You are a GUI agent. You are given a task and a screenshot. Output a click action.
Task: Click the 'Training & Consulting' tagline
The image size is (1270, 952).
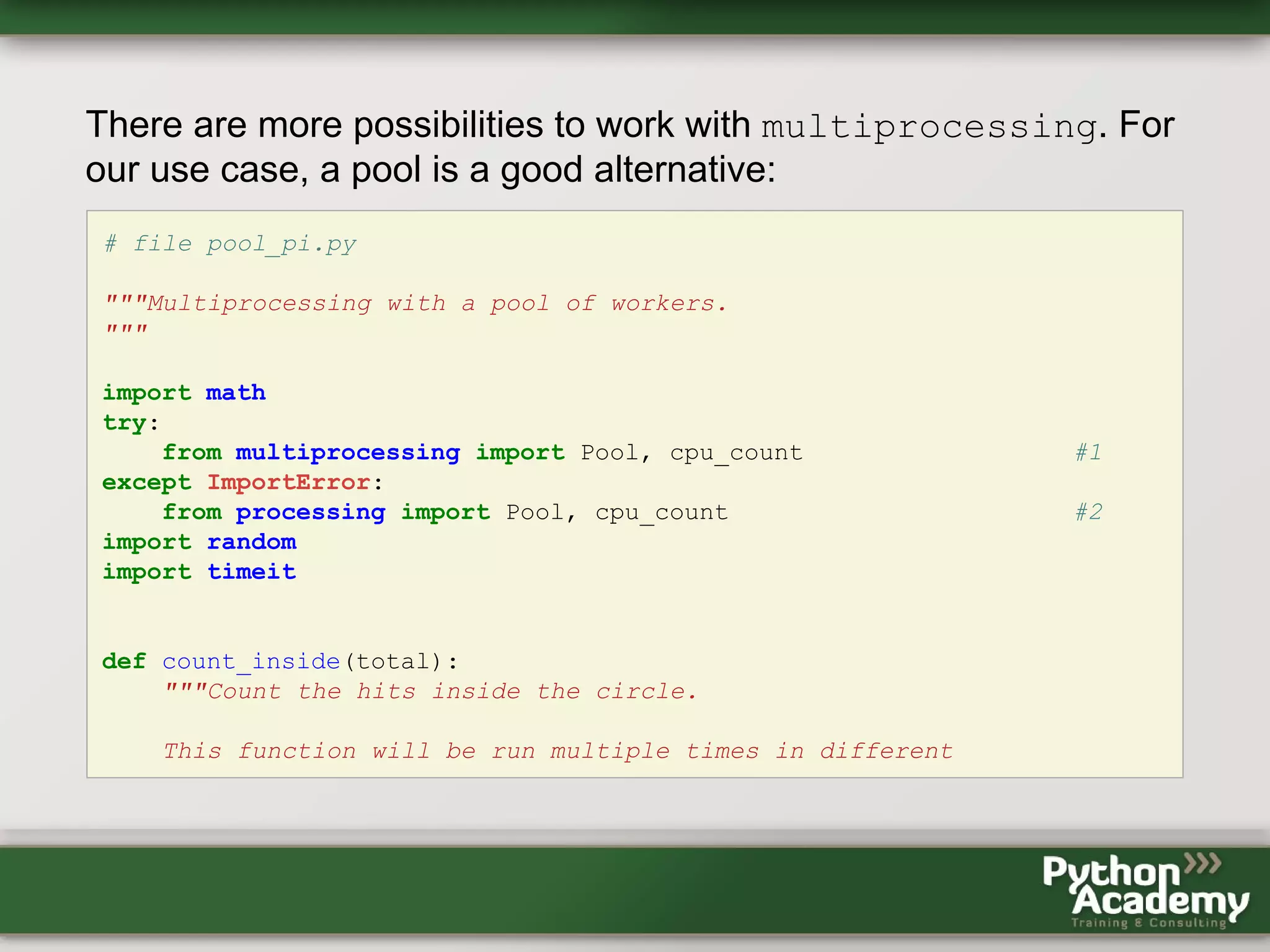[x=1148, y=923]
